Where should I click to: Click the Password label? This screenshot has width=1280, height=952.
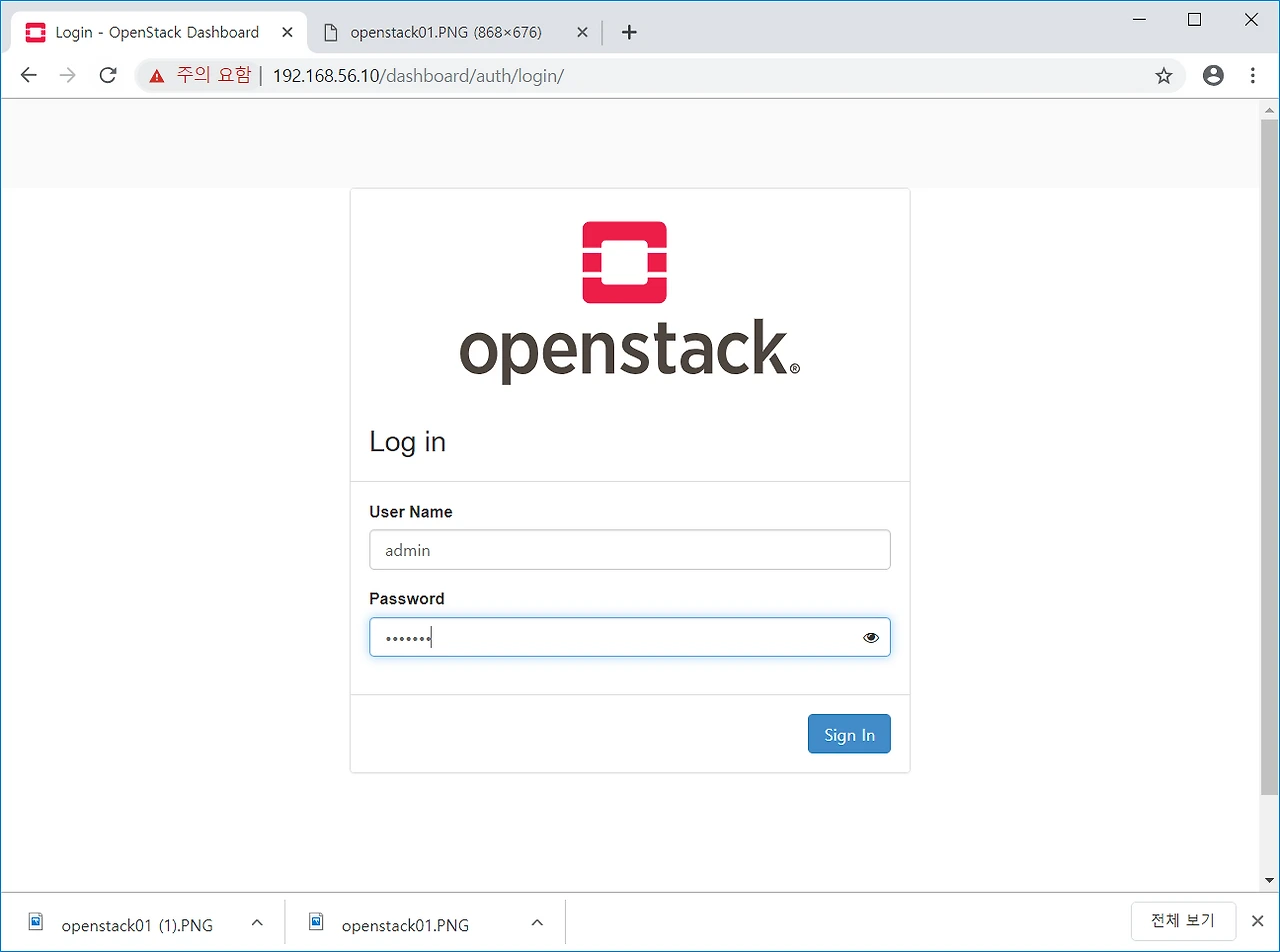click(x=407, y=598)
